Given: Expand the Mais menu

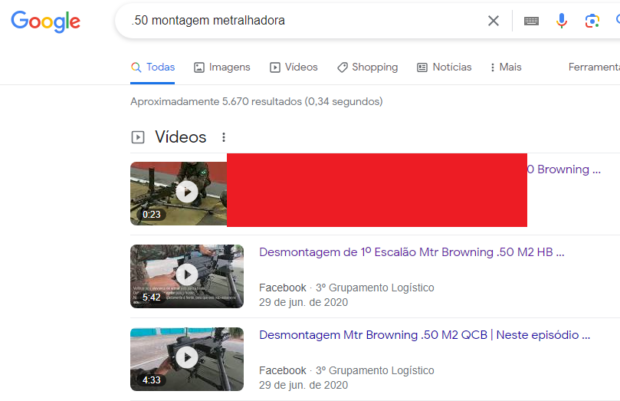Looking at the screenshot, I should point(506,67).
